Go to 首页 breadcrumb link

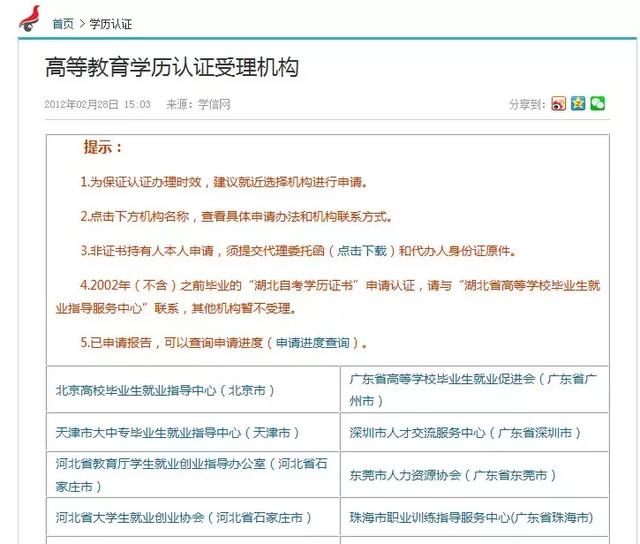point(63,24)
